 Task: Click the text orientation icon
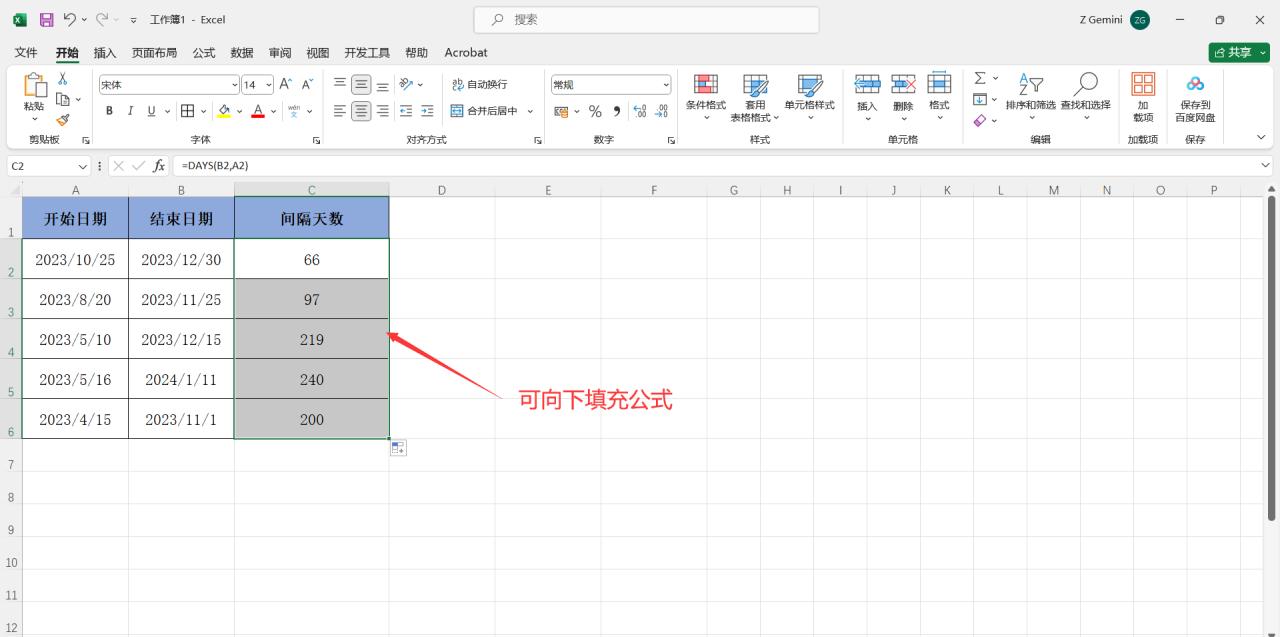[406, 84]
